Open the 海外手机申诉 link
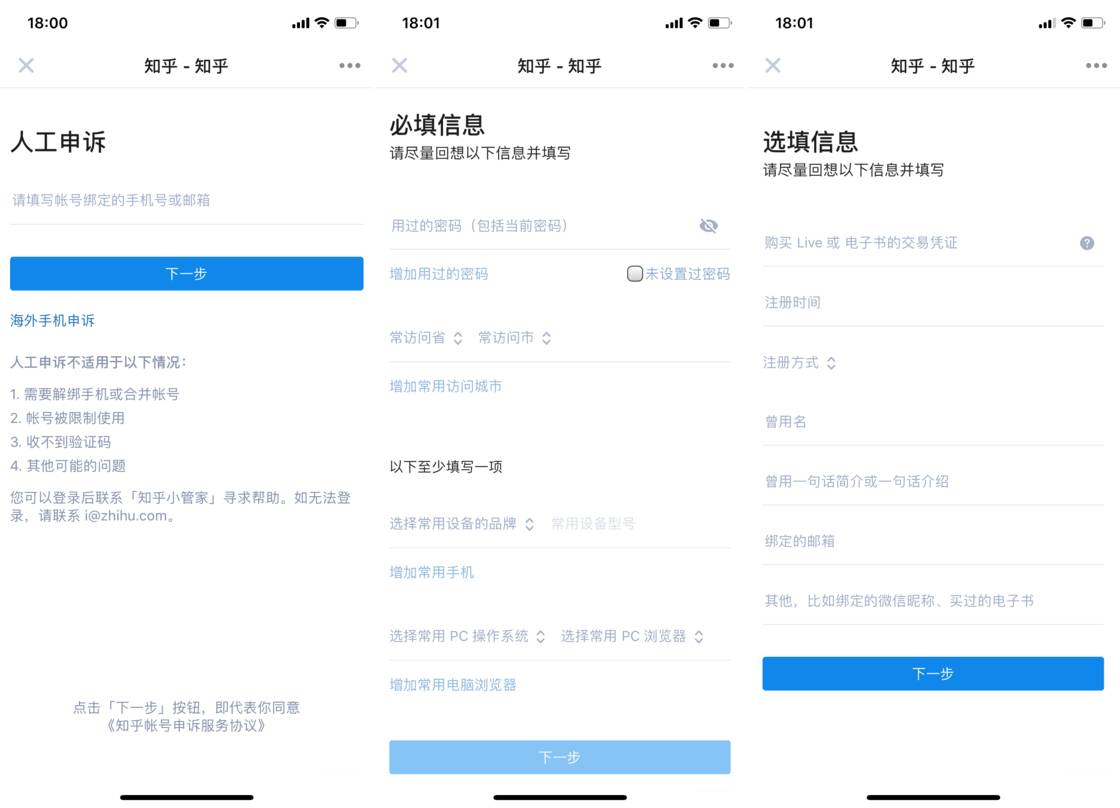This screenshot has width=1120, height=808. (52, 321)
